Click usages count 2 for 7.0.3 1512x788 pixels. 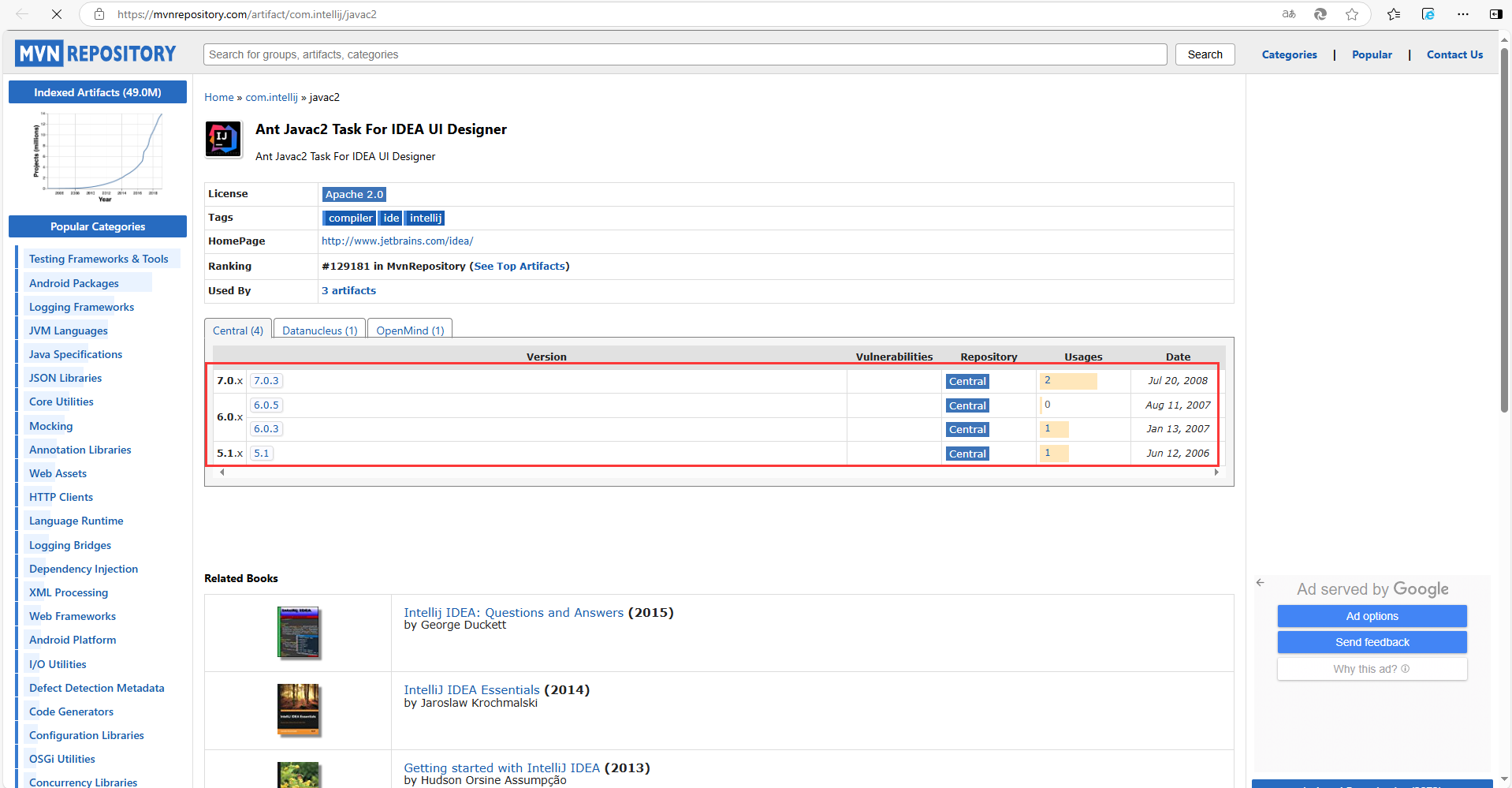pyautogui.click(x=1068, y=380)
